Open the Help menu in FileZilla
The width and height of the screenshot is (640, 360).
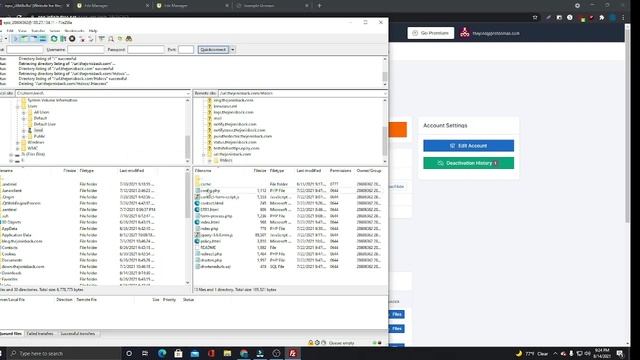pyautogui.click(x=93, y=31)
